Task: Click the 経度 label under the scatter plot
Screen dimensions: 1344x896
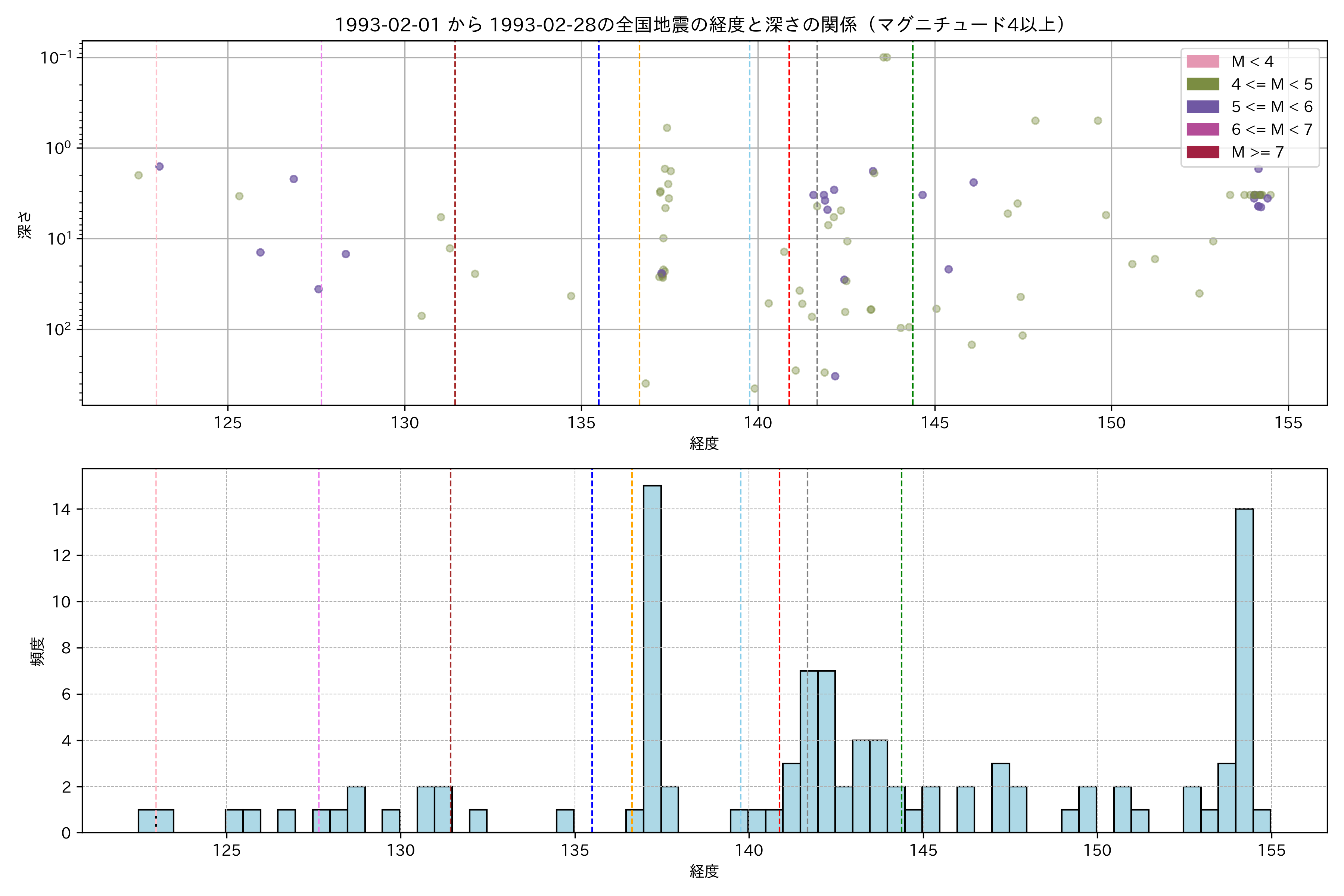Action: [x=704, y=443]
